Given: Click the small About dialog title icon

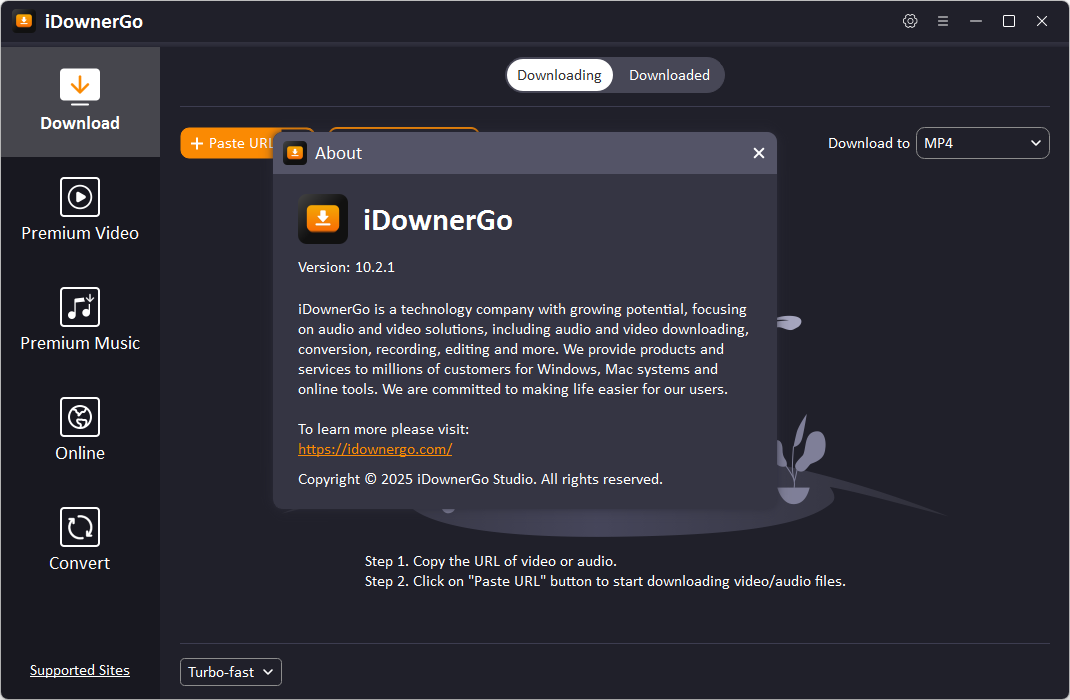Looking at the screenshot, I should click(x=295, y=153).
